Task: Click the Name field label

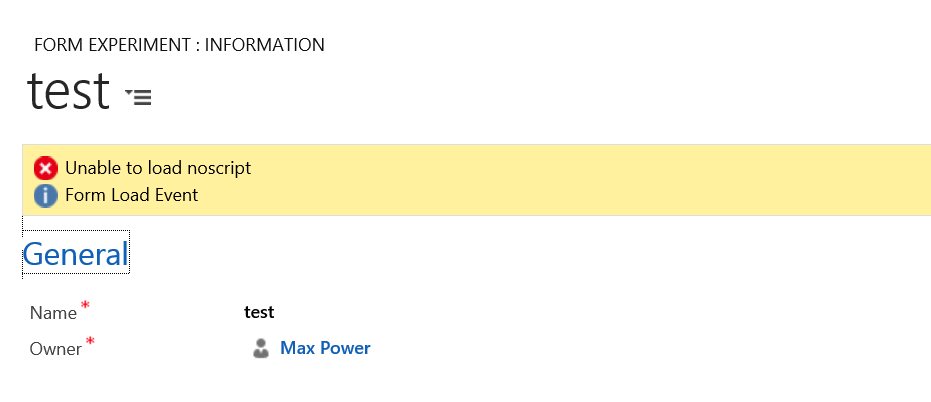Action: [x=53, y=313]
